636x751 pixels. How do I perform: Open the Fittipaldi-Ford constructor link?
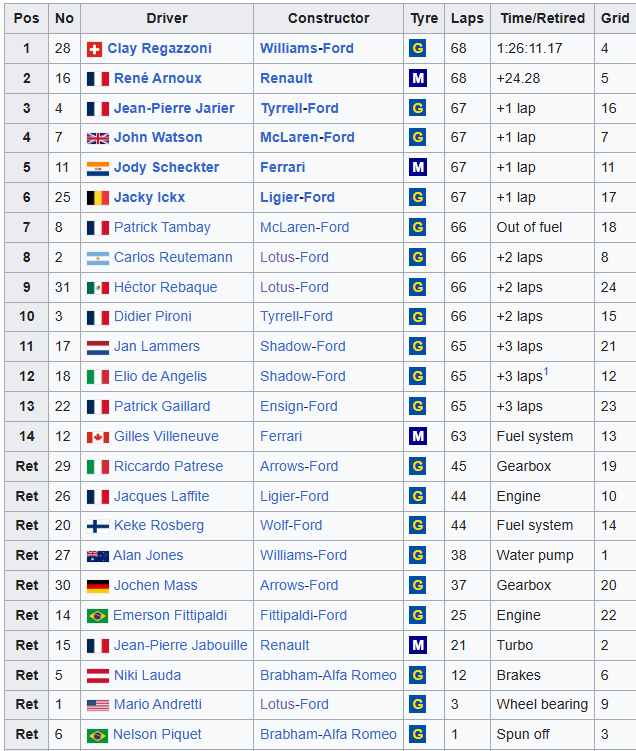[x=303, y=615]
